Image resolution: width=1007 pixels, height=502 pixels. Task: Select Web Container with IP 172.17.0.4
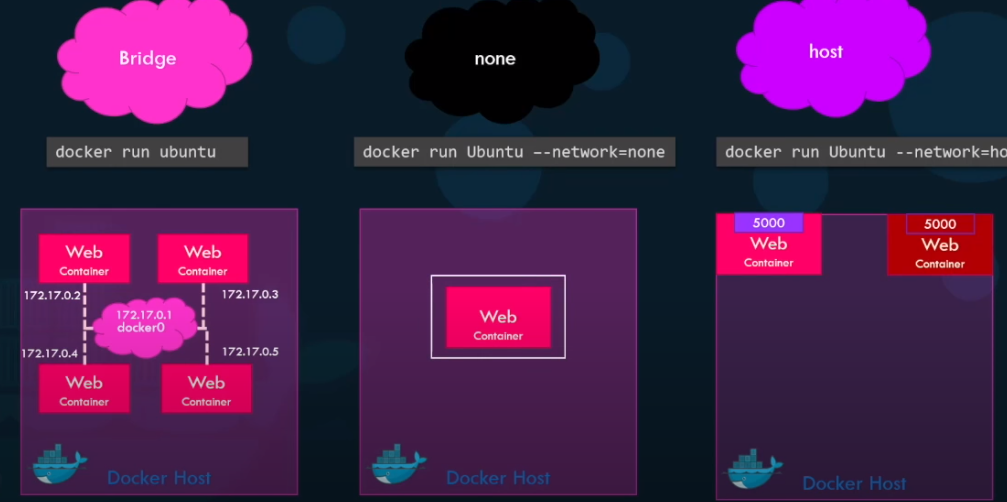(84, 388)
